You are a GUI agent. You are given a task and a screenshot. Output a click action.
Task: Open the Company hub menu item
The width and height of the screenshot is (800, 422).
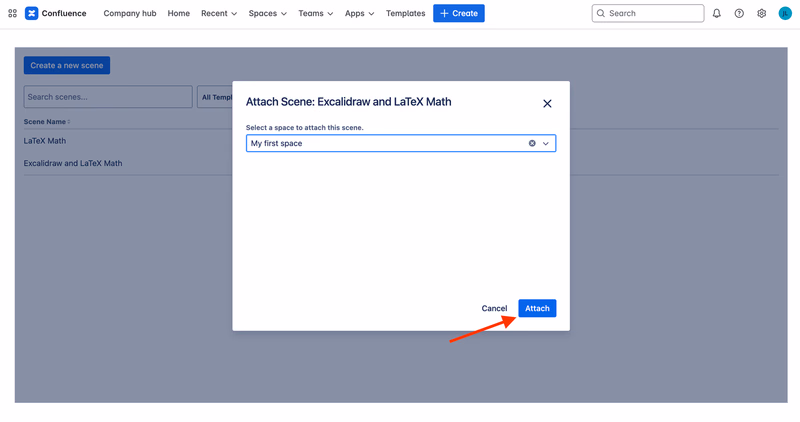[x=130, y=13]
